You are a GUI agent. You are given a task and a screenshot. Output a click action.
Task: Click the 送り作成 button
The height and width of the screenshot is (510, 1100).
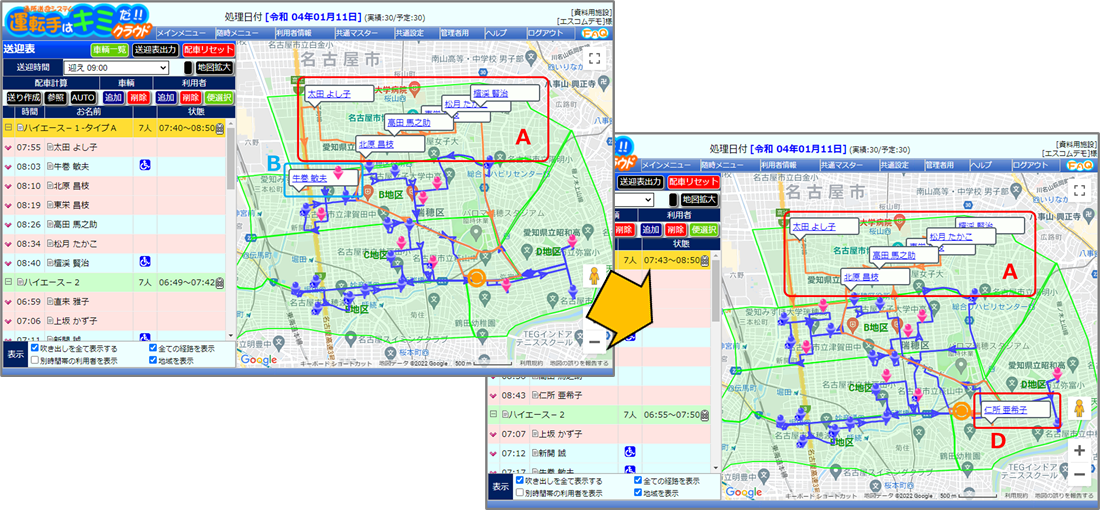click(24, 98)
